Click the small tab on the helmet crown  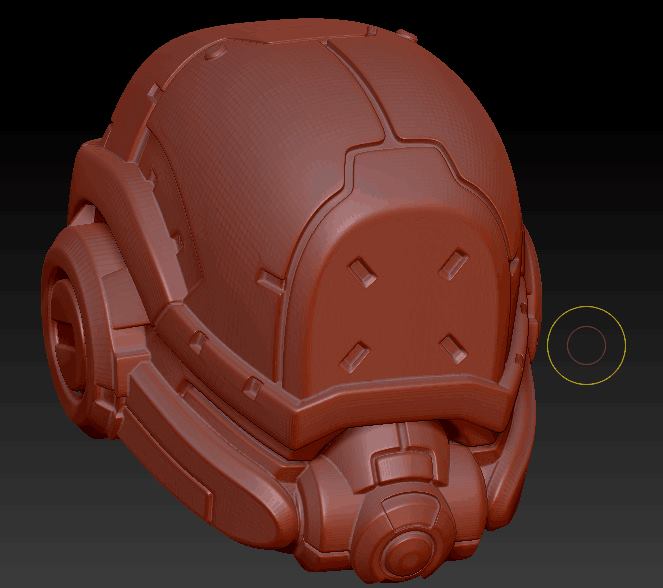point(405,36)
